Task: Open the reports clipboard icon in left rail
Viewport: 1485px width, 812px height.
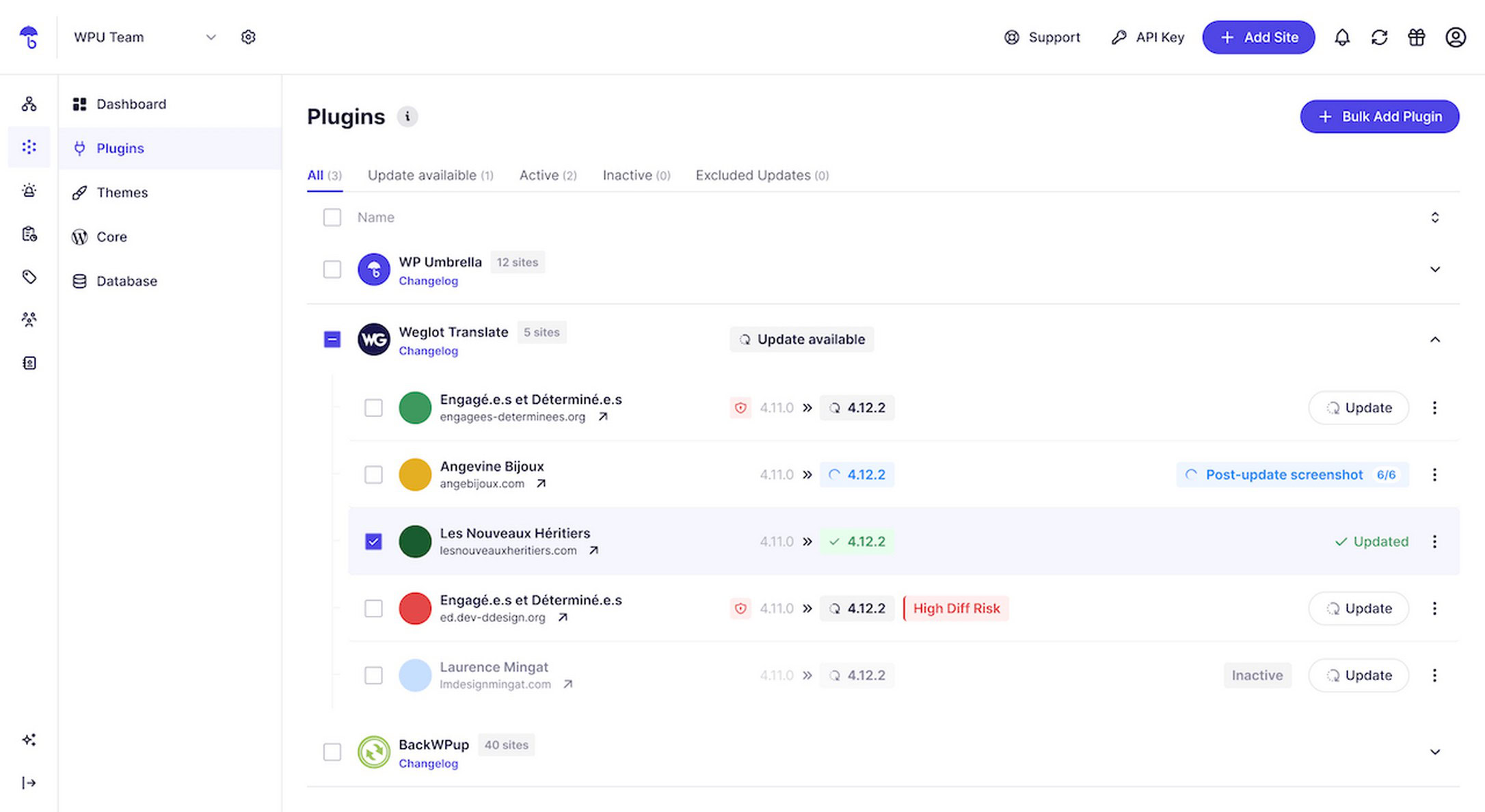Action: [x=29, y=234]
